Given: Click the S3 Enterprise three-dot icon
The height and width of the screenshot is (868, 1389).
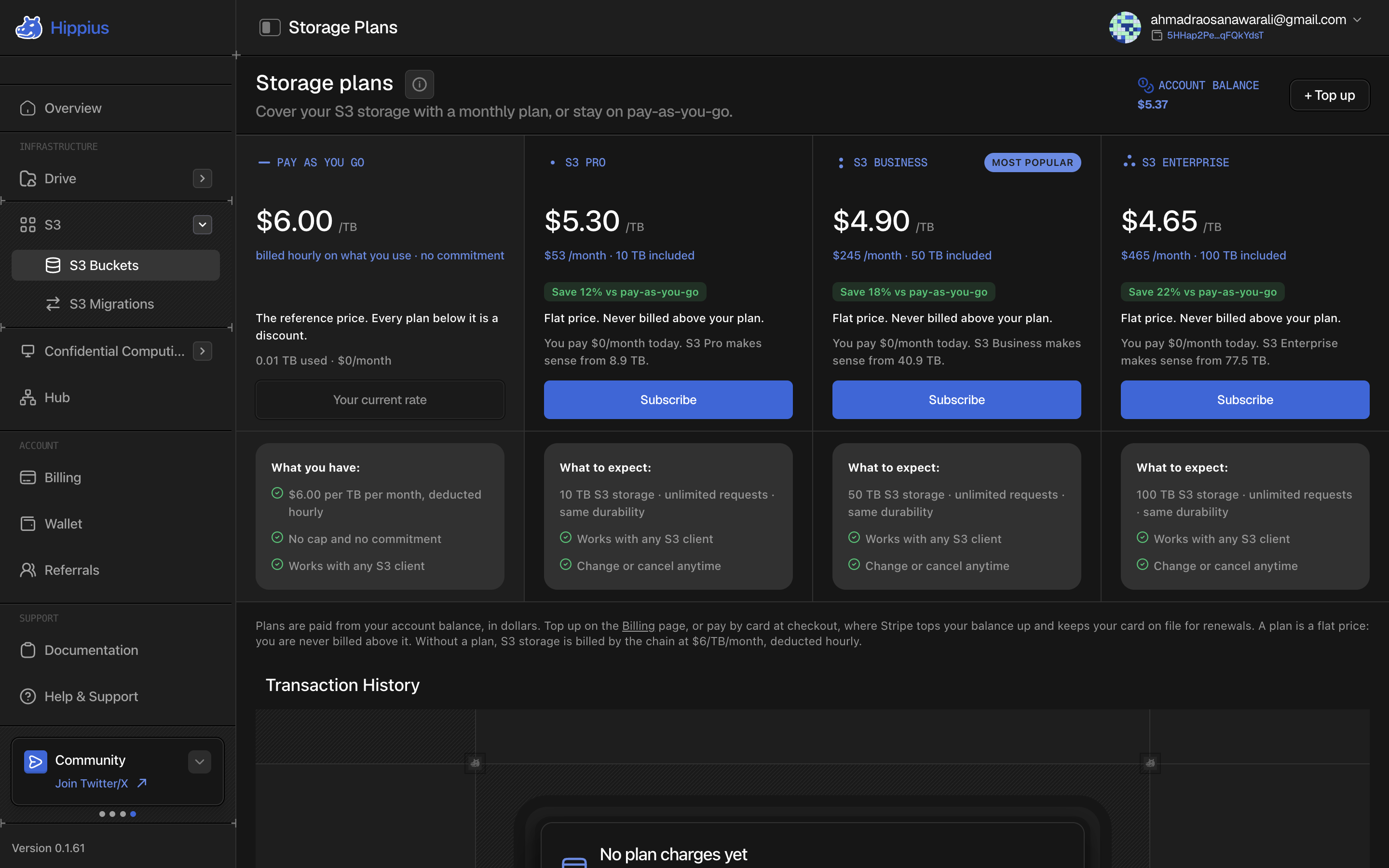Looking at the screenshot, I should pos(1129,162).
